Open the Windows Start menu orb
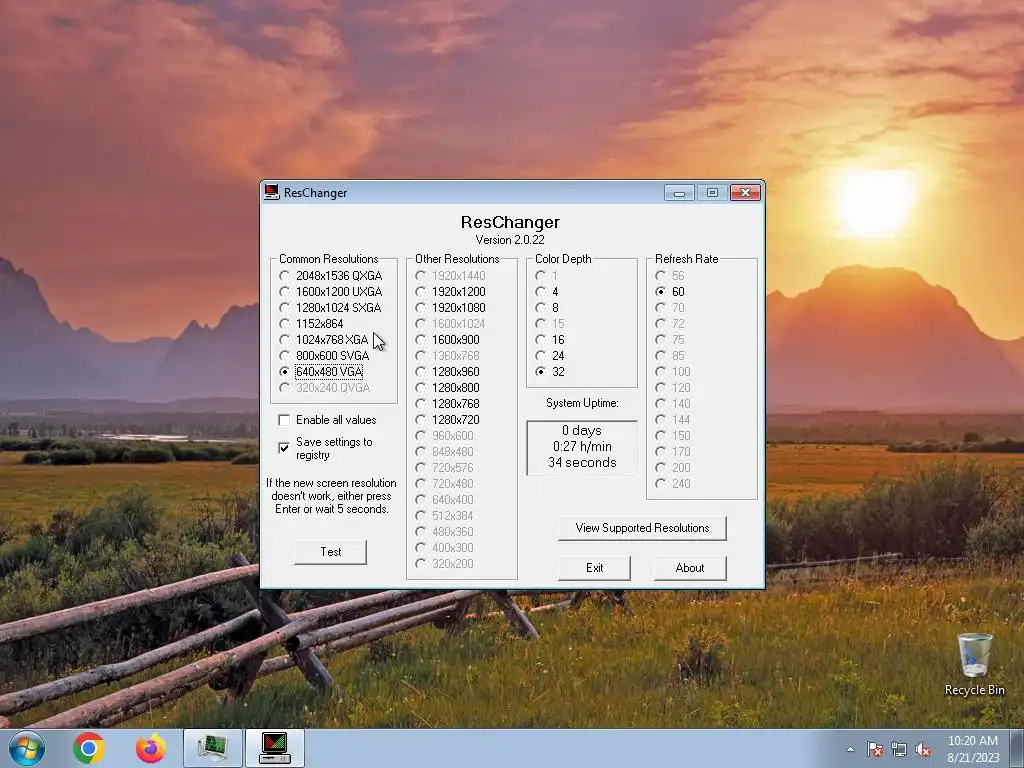 [27, 748]
